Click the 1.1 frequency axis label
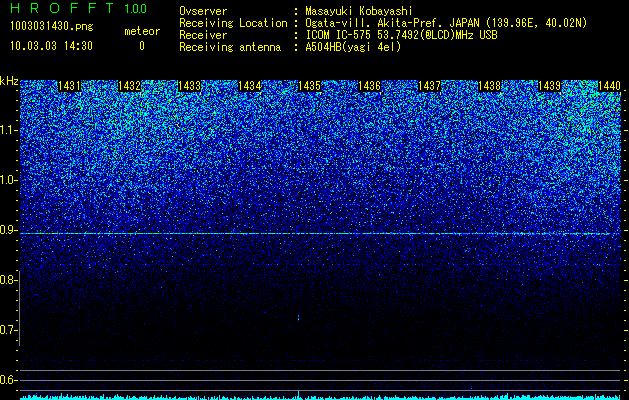The width and height of the screenshot is (629, 400). [x=7, y=130]
